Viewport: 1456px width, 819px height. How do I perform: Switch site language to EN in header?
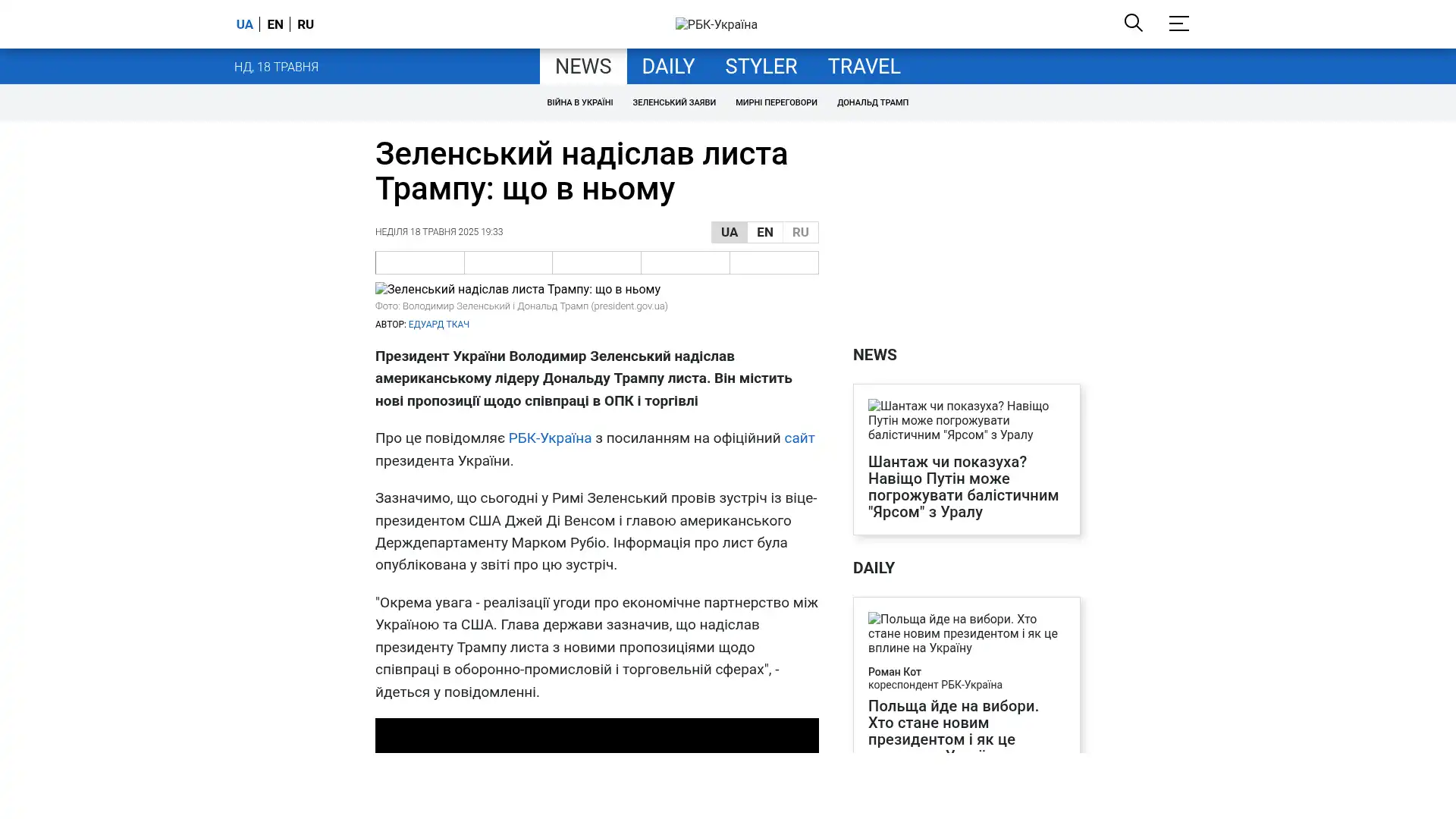pos(275,24)
